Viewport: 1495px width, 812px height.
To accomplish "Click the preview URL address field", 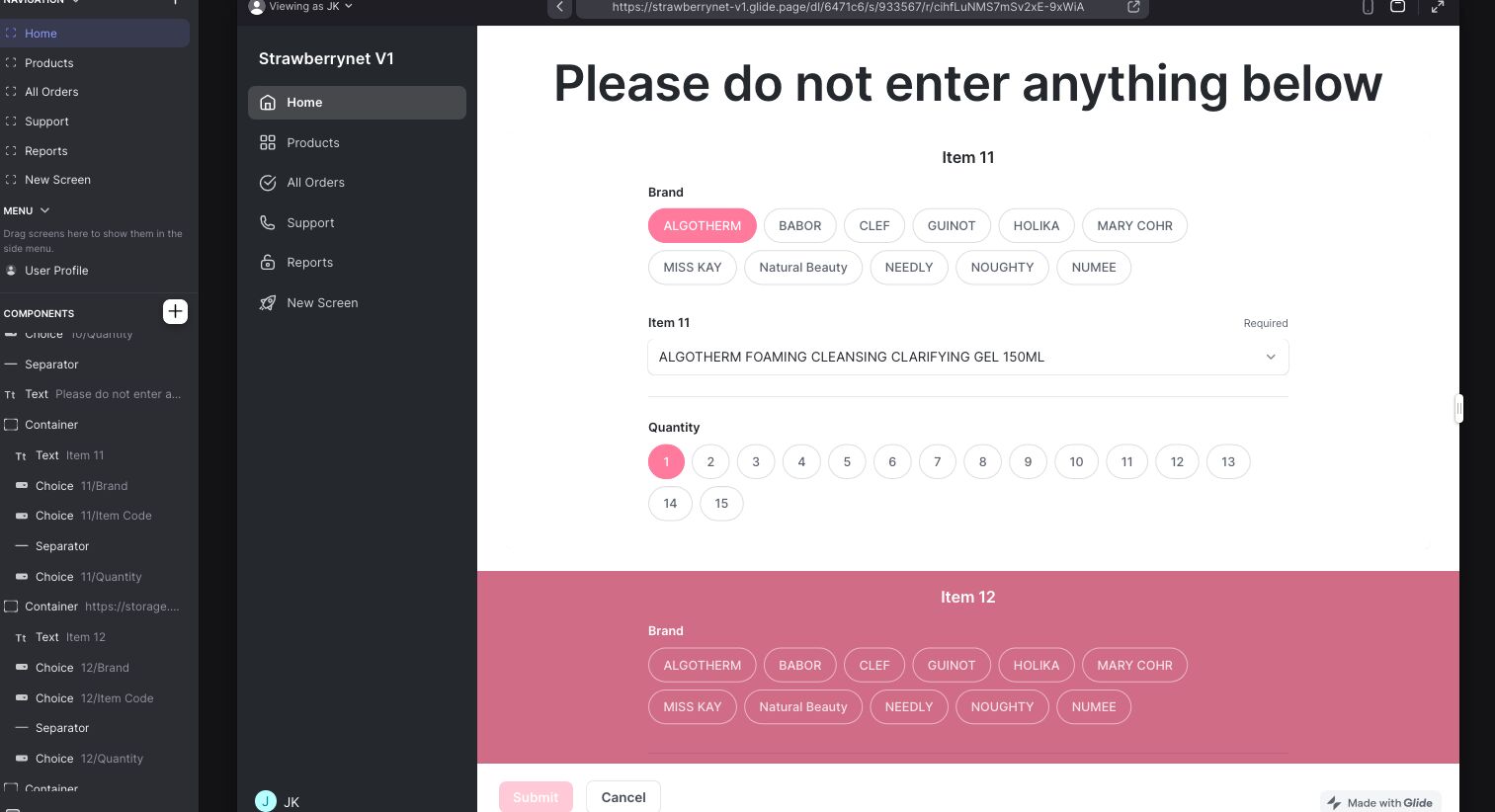I will [x=849, y=7].
